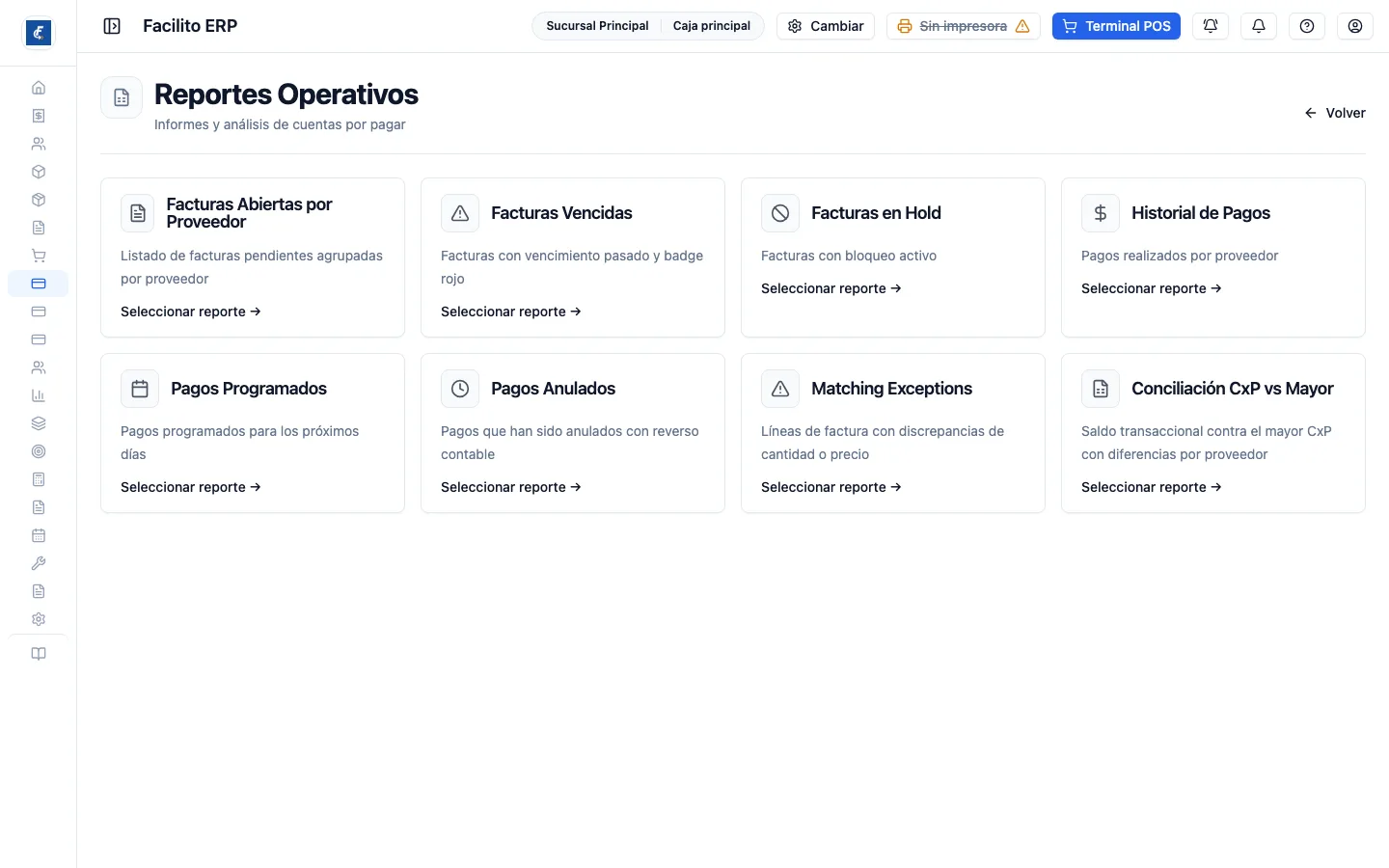The width and height of the screenshot is (1389, 868).
Task: Select reporte under Historial de Pagos
Action: point(1152,288)
